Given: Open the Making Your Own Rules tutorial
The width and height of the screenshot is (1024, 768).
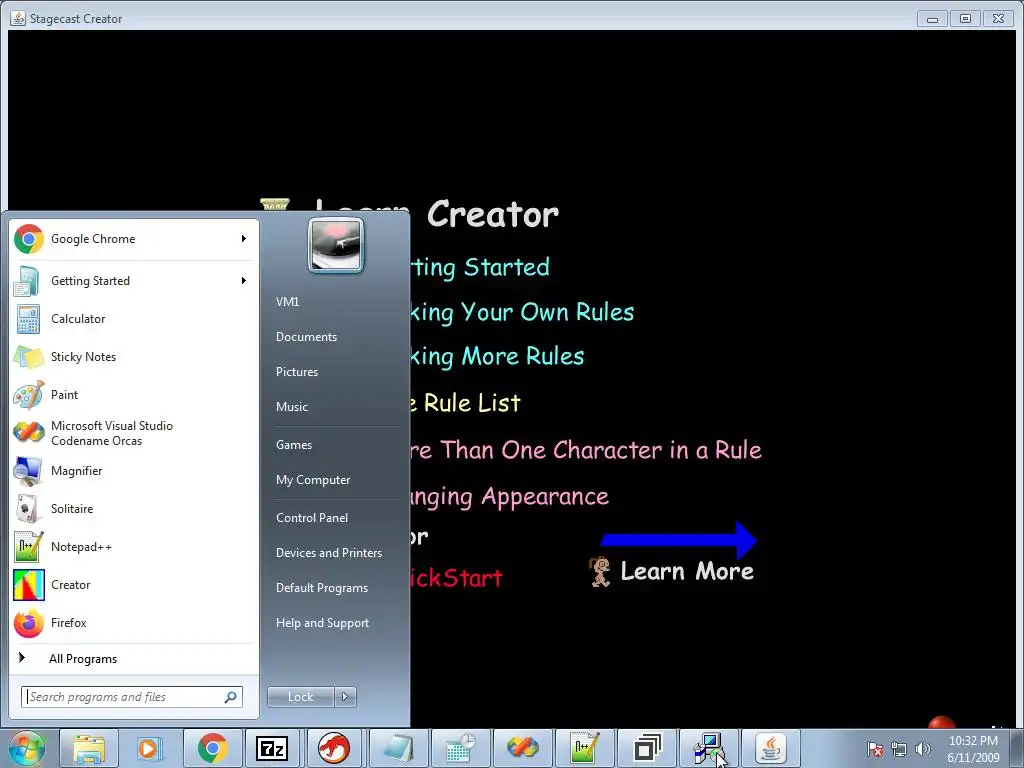Looking at the screenshot, I should [522, 312].
